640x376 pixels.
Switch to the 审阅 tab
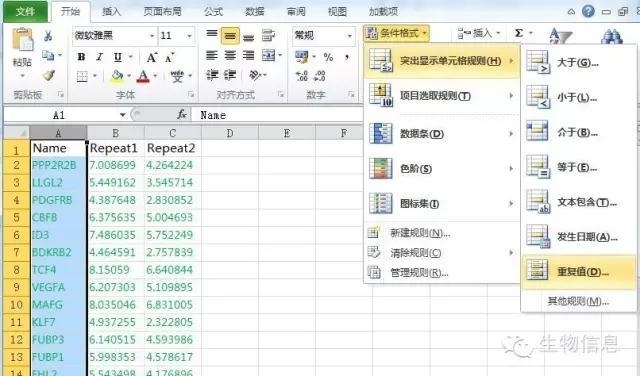tap(296, 11)
